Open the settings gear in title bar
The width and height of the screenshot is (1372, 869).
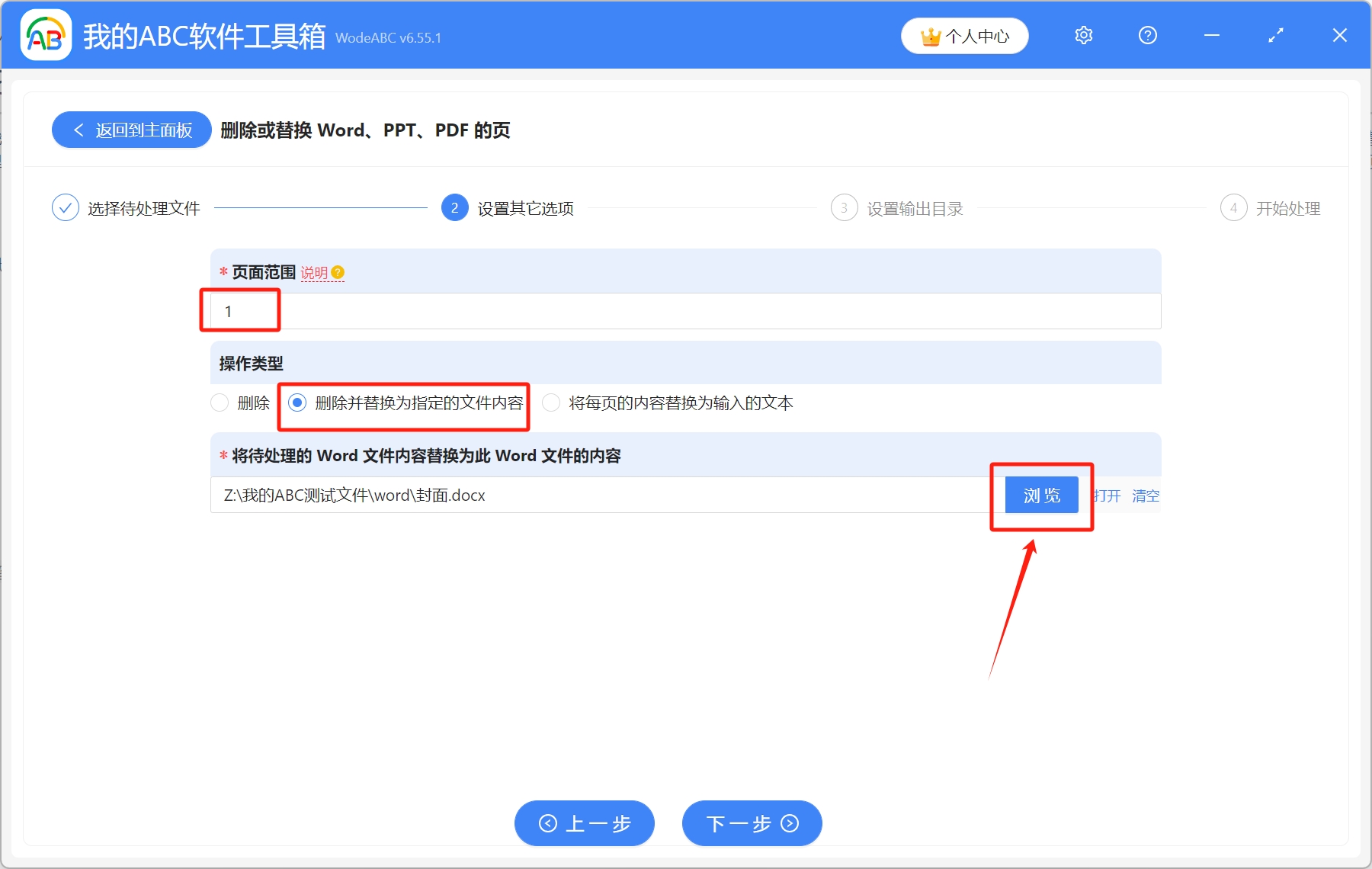click(1083, 35)
